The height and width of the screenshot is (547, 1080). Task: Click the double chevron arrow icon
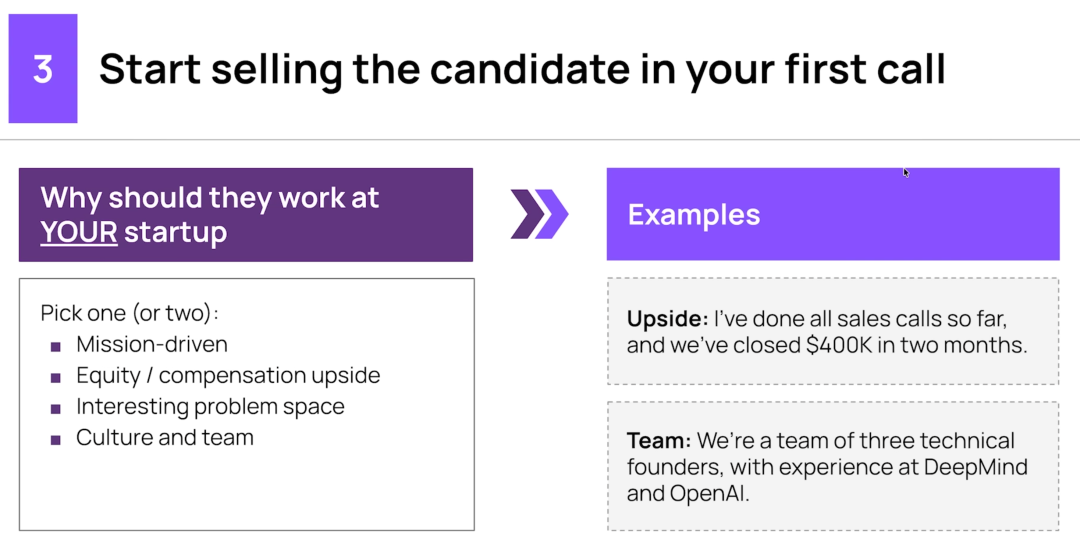click(539, 214)
